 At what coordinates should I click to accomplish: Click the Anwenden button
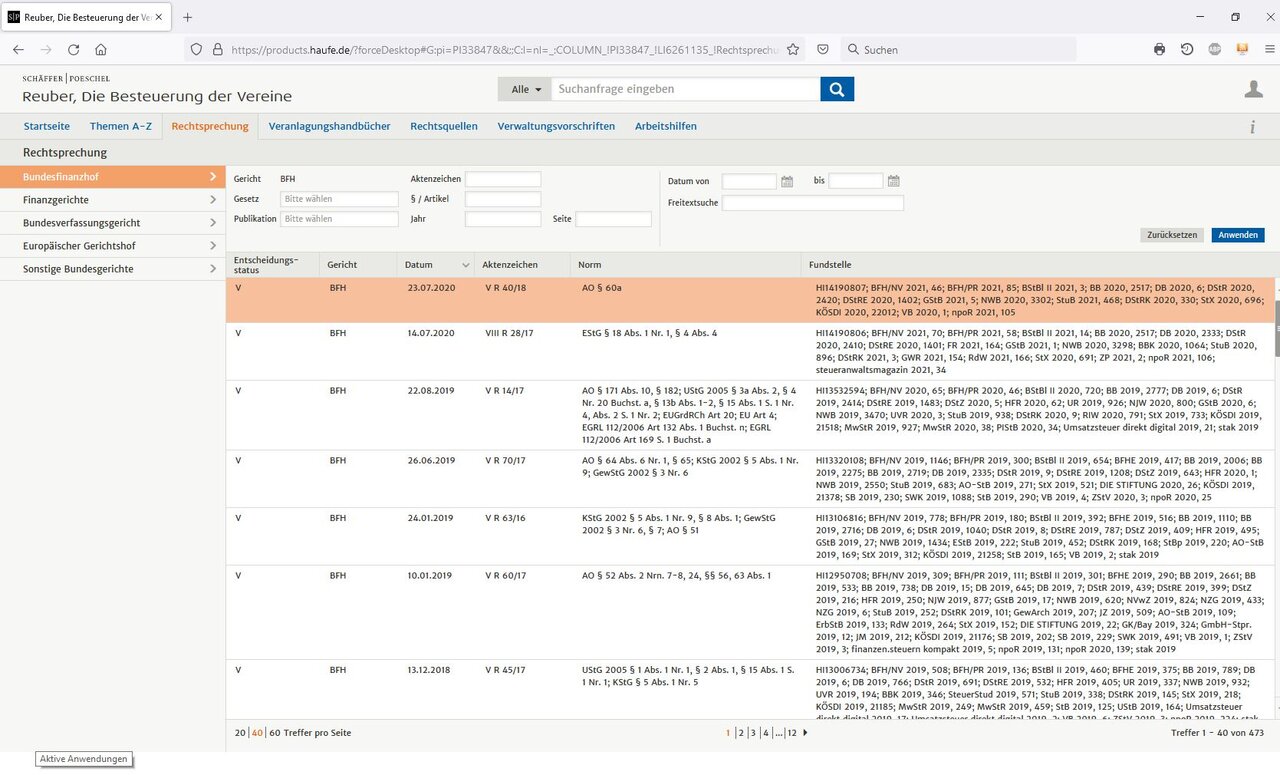(1238, 235)
